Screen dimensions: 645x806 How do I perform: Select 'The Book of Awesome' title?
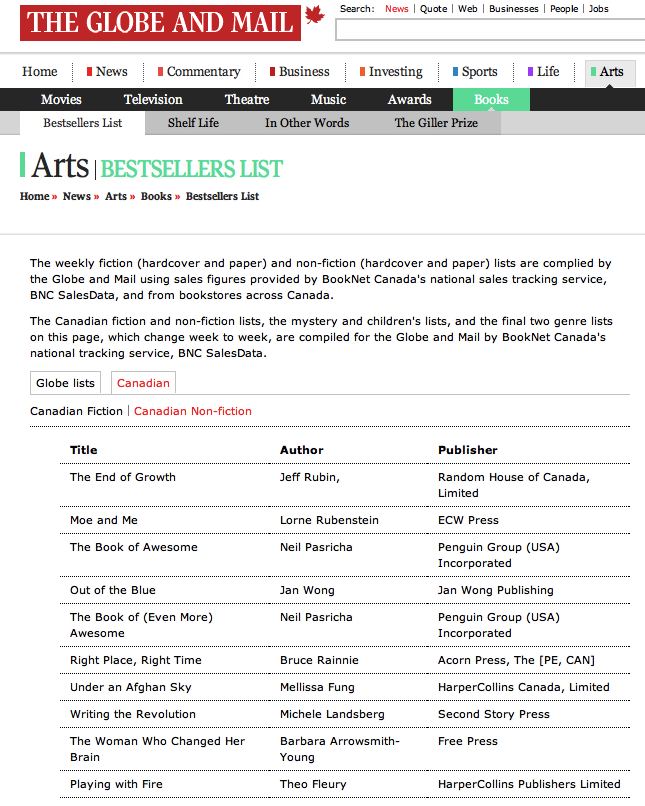pos(134,547)
